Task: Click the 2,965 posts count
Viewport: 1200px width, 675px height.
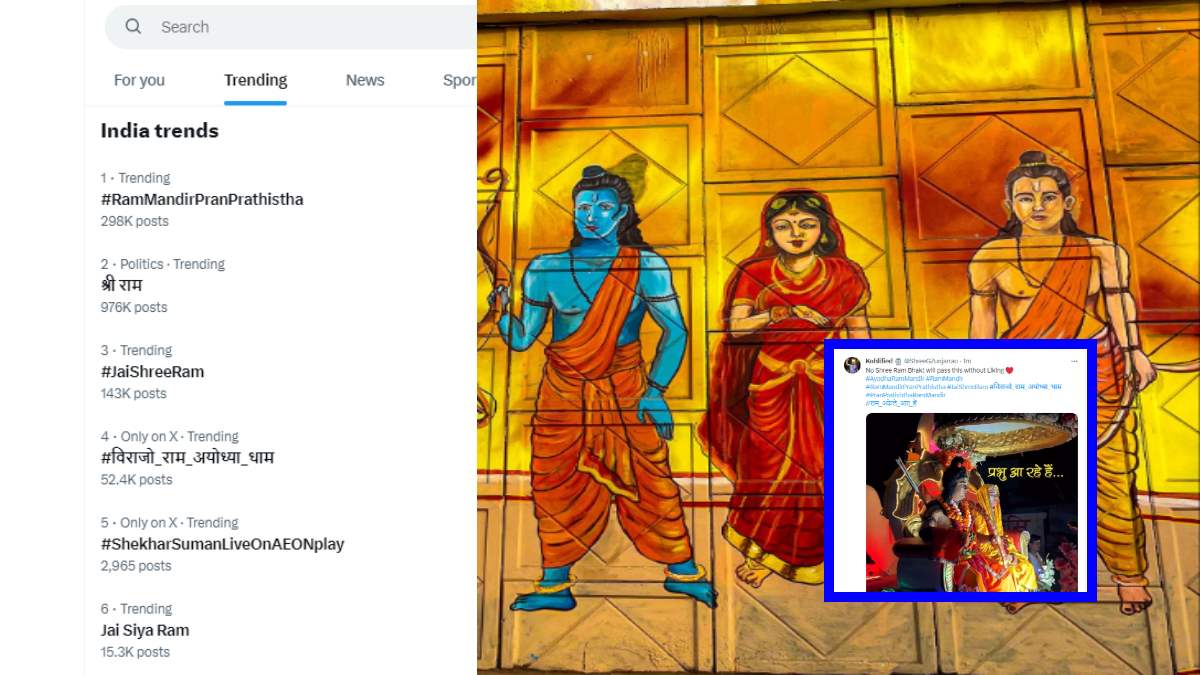Action: click(x=136, y=566)
